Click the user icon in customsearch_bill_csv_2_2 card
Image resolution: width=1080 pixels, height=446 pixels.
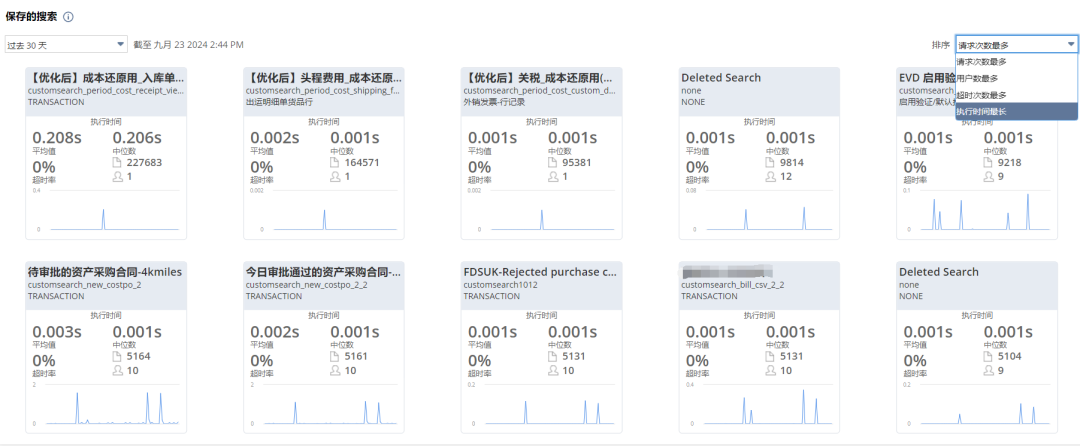(771, 371)
